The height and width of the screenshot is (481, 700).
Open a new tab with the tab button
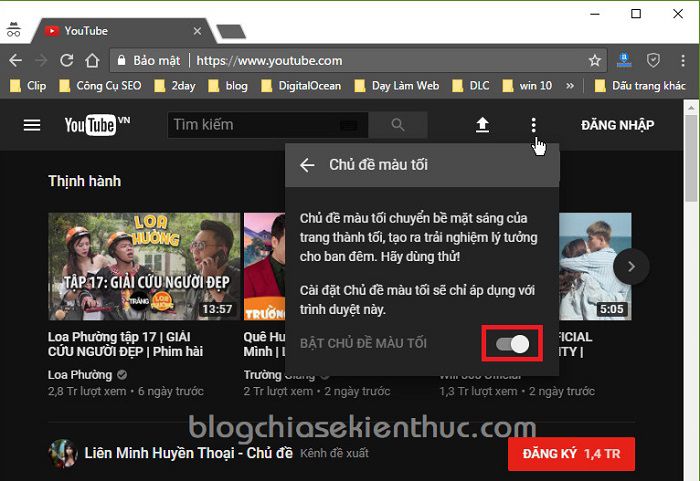231,31
